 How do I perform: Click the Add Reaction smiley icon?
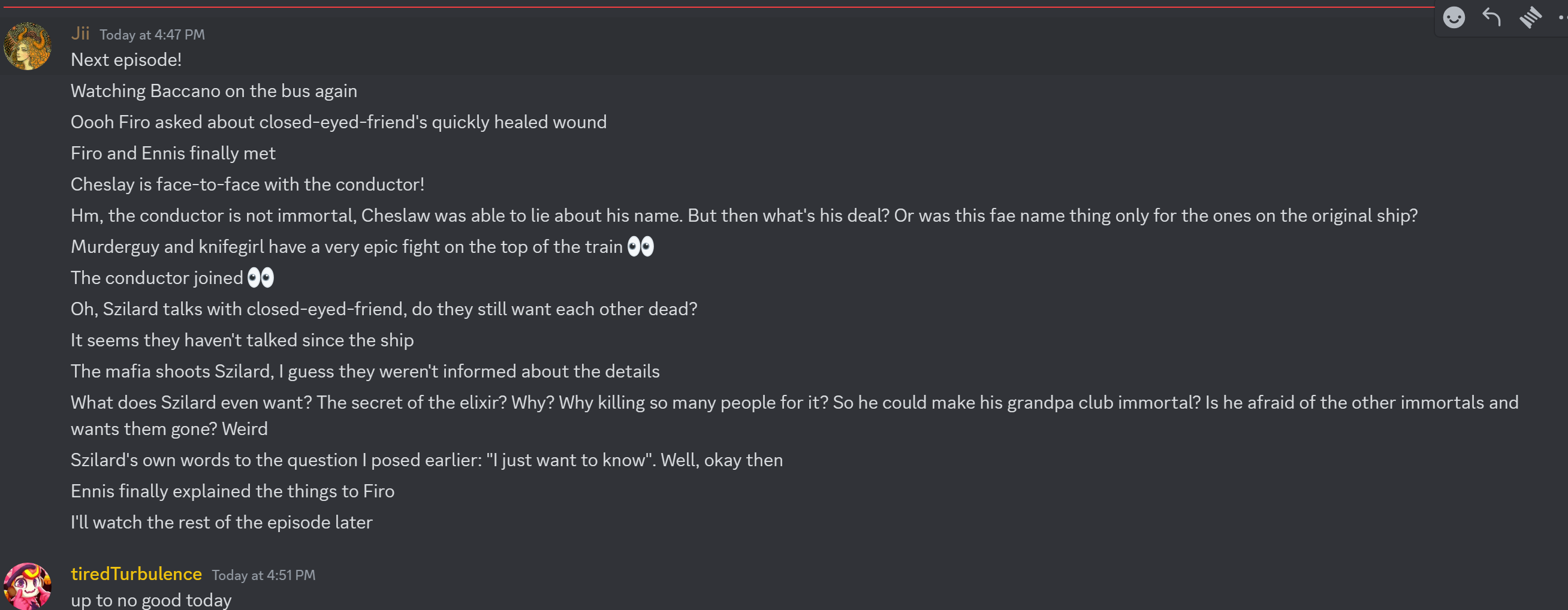[x=1454, y=17]
